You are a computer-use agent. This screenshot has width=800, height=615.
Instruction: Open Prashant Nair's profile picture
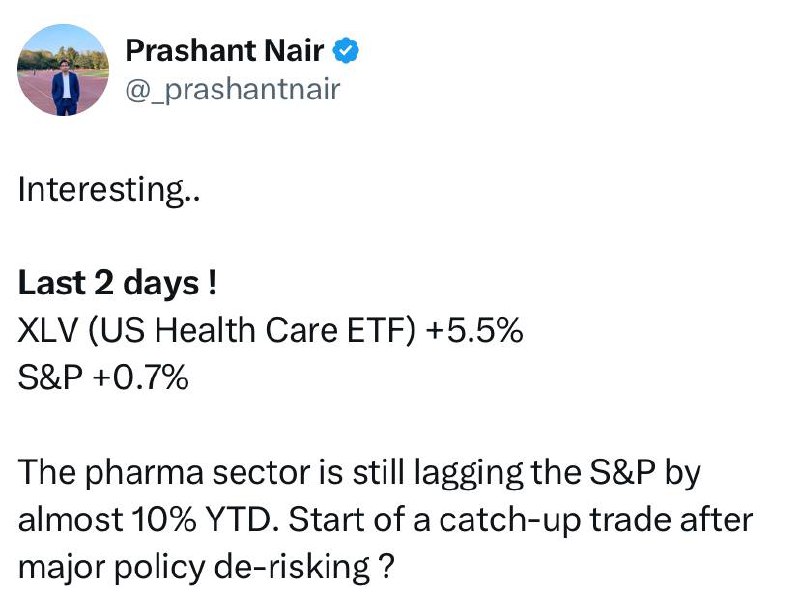click(63, 69)
